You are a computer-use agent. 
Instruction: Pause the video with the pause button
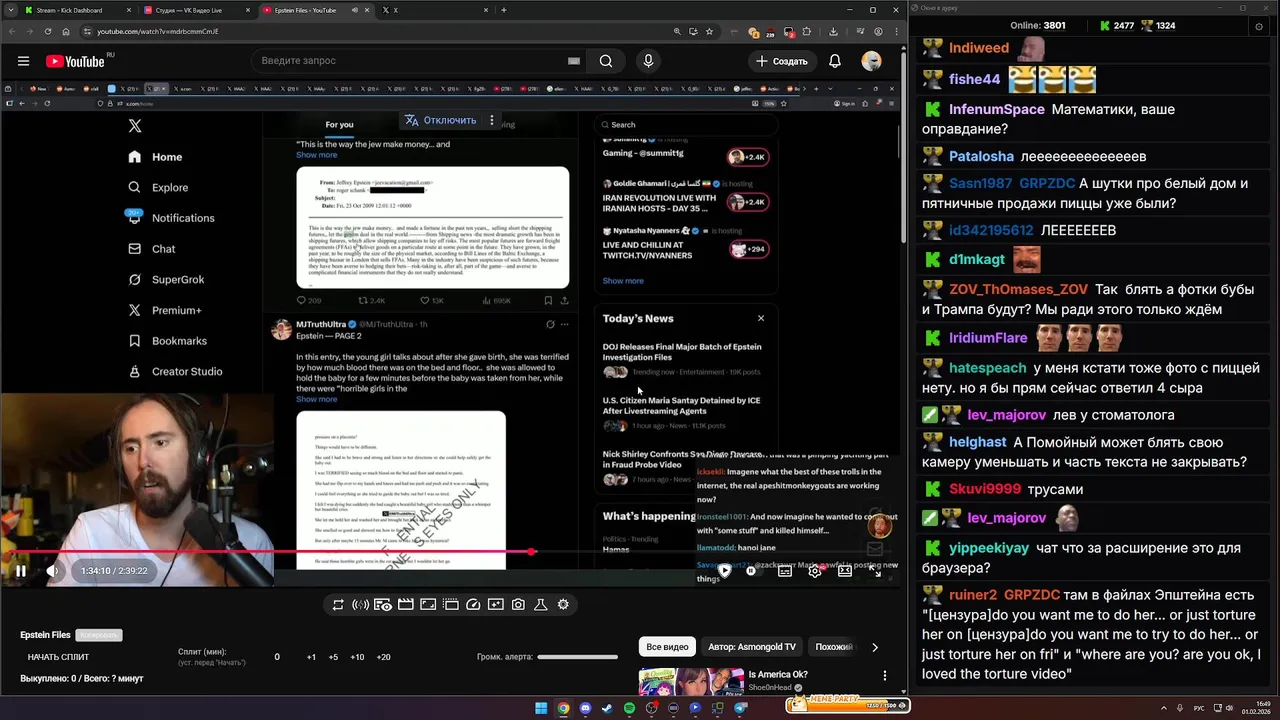tap(20, 571)
